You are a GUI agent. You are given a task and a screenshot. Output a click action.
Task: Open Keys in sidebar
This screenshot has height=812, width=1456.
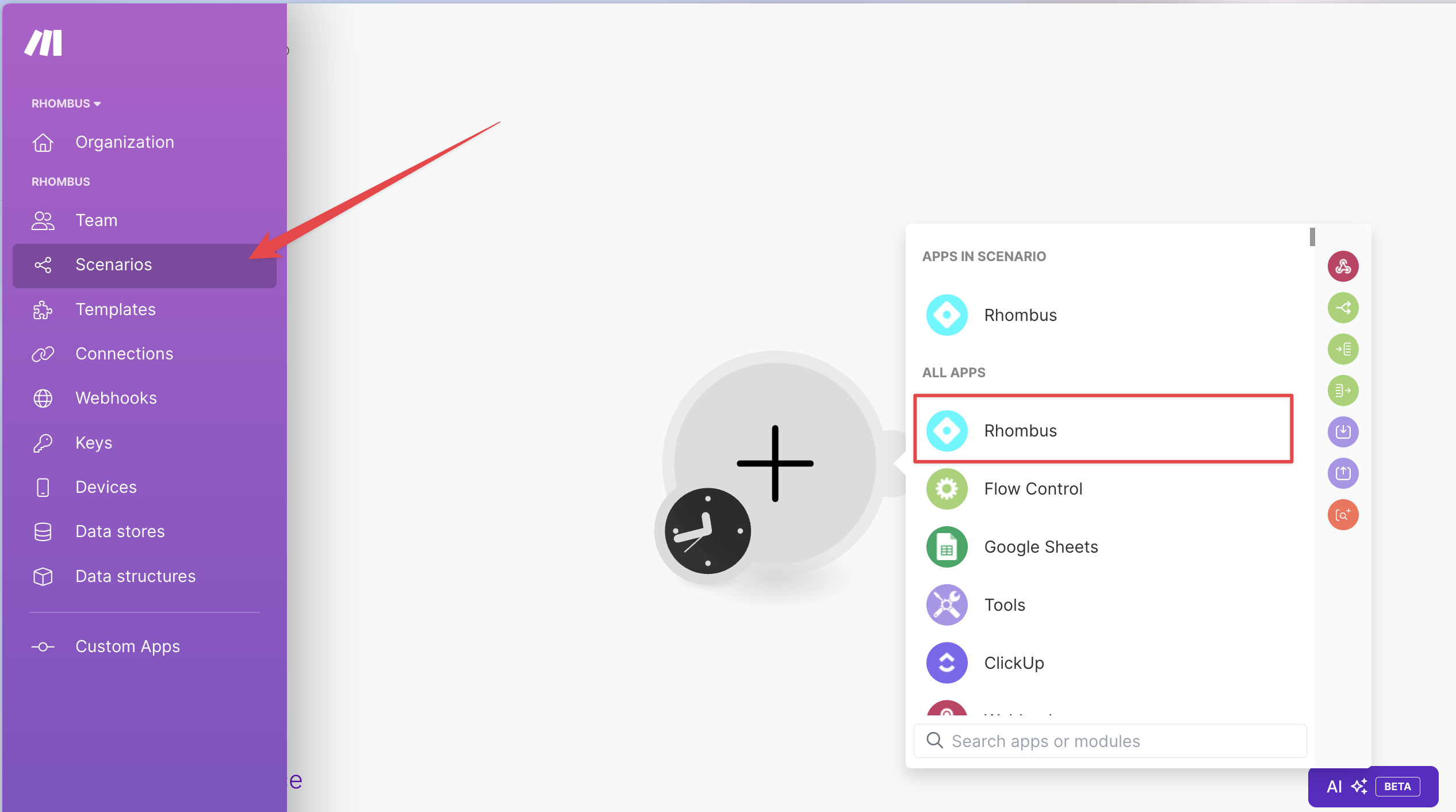point(144,443)
